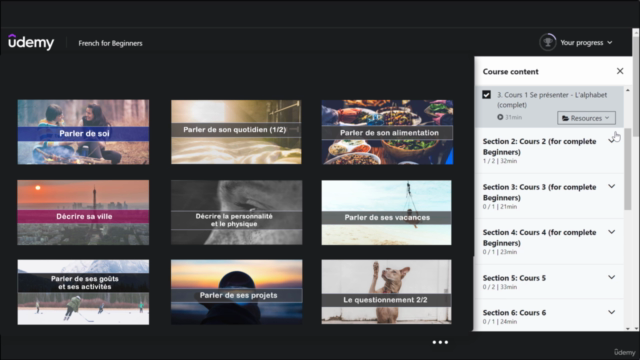Close the Course content panel
The width and height of the screenshot is (640, 360).
tap(620, 71)
